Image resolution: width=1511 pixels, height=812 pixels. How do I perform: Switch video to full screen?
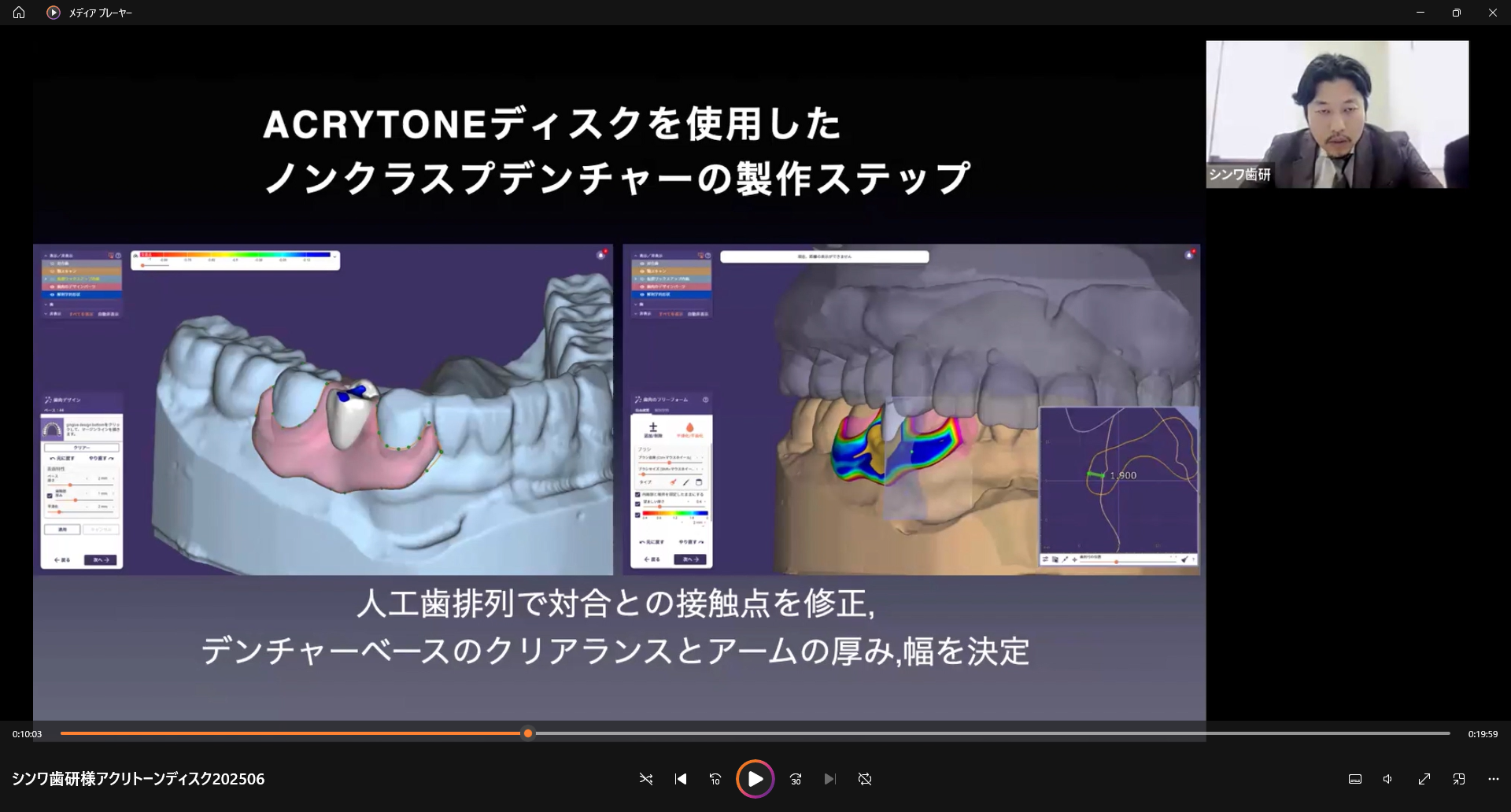[x=1424, y=779]
